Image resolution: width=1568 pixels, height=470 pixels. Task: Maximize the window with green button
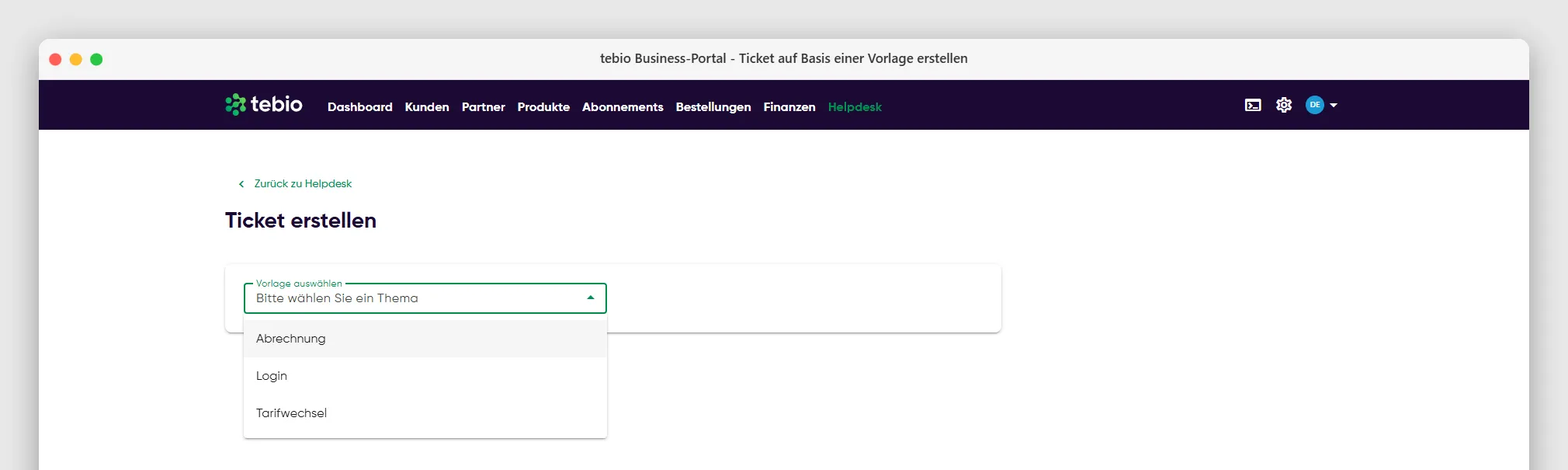click(x=96, y=59)
